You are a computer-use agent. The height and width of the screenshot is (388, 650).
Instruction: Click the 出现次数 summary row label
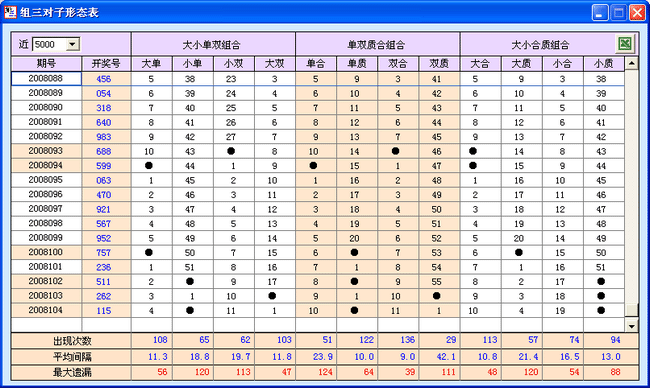72,341
